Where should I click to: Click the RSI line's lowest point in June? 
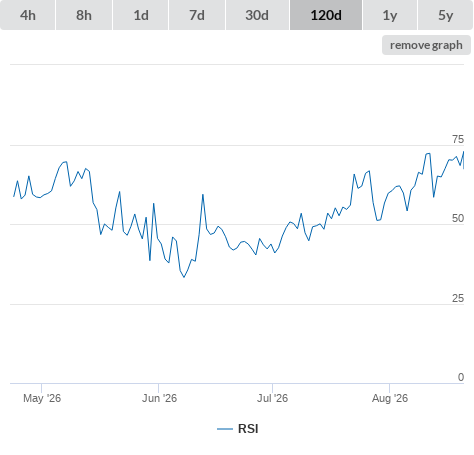pyautogui.click(x=184, y=277)
